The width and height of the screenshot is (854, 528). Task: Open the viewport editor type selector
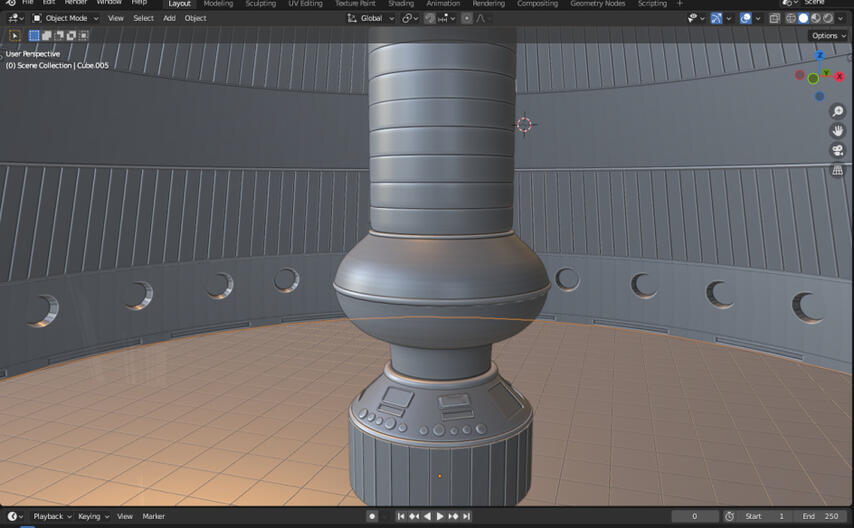16,19
